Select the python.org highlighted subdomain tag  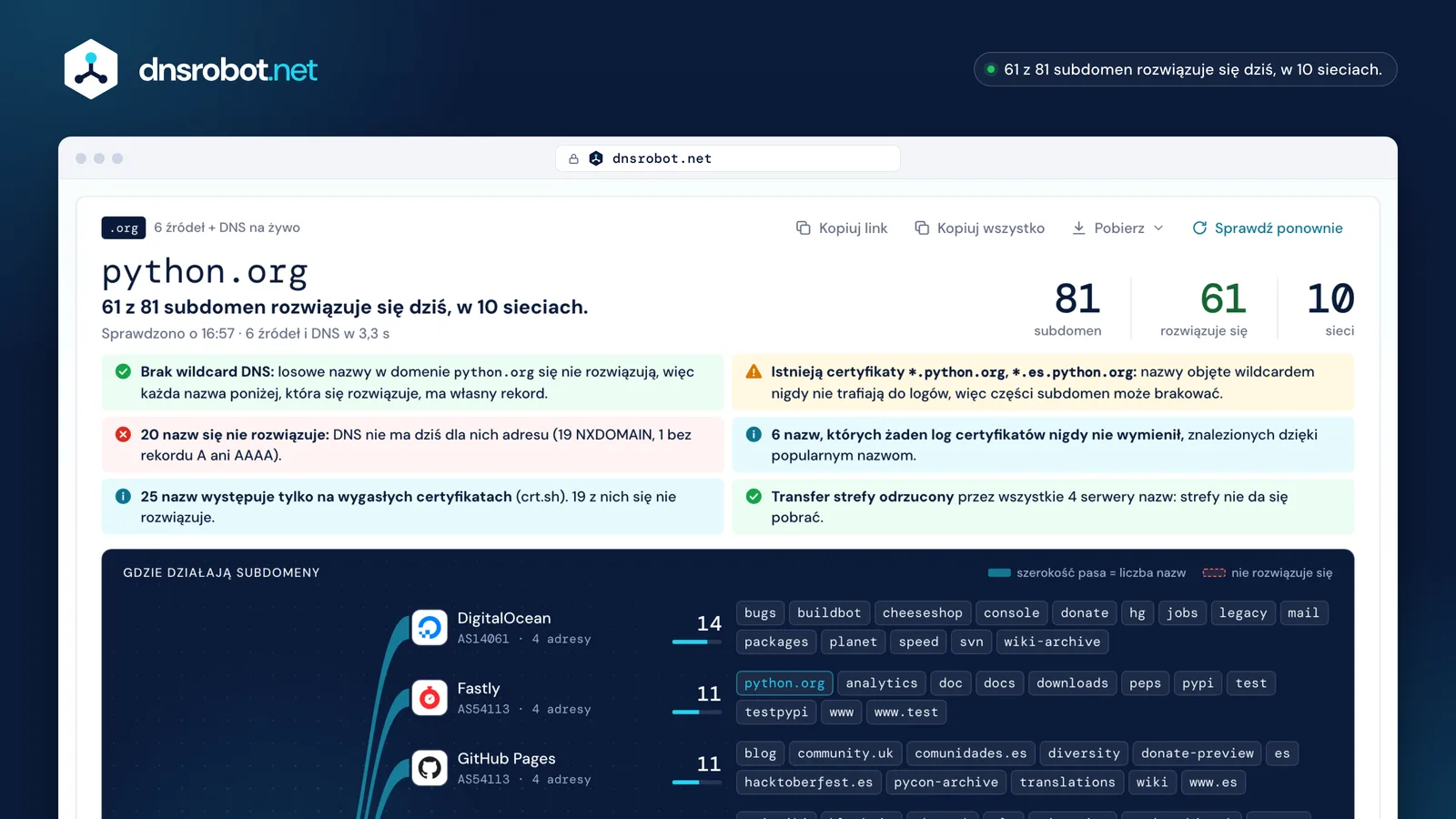click(x=784, y=683)
